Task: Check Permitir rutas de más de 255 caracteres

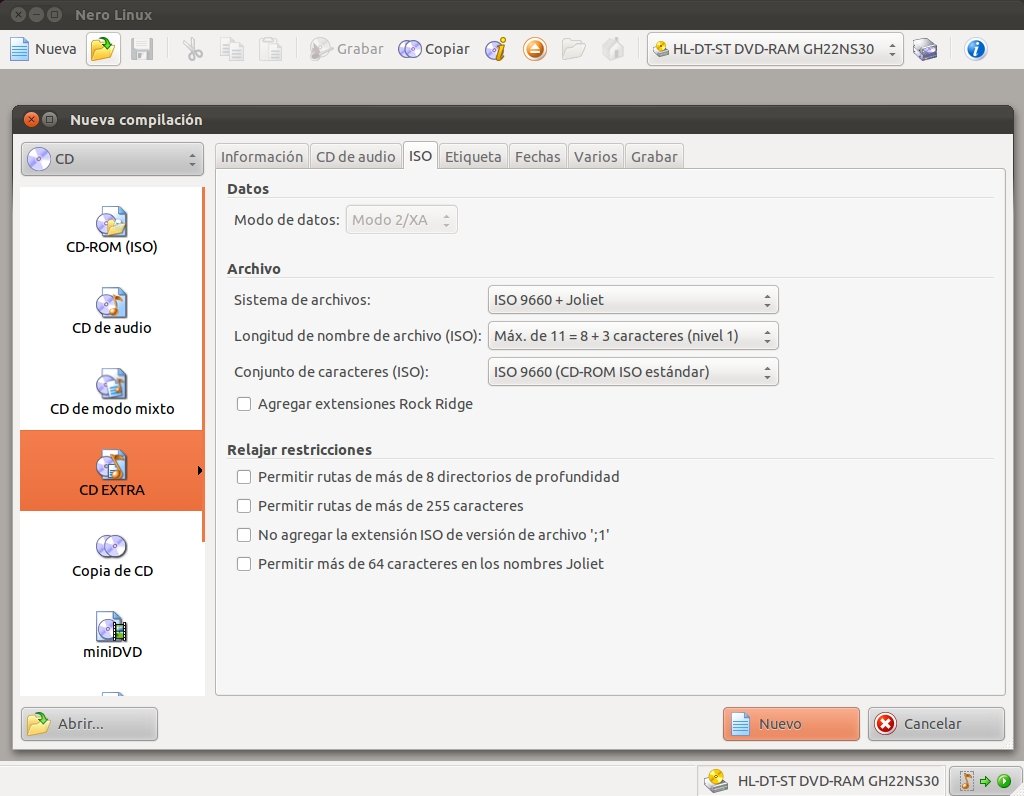Action: click(x=244, y=506)
